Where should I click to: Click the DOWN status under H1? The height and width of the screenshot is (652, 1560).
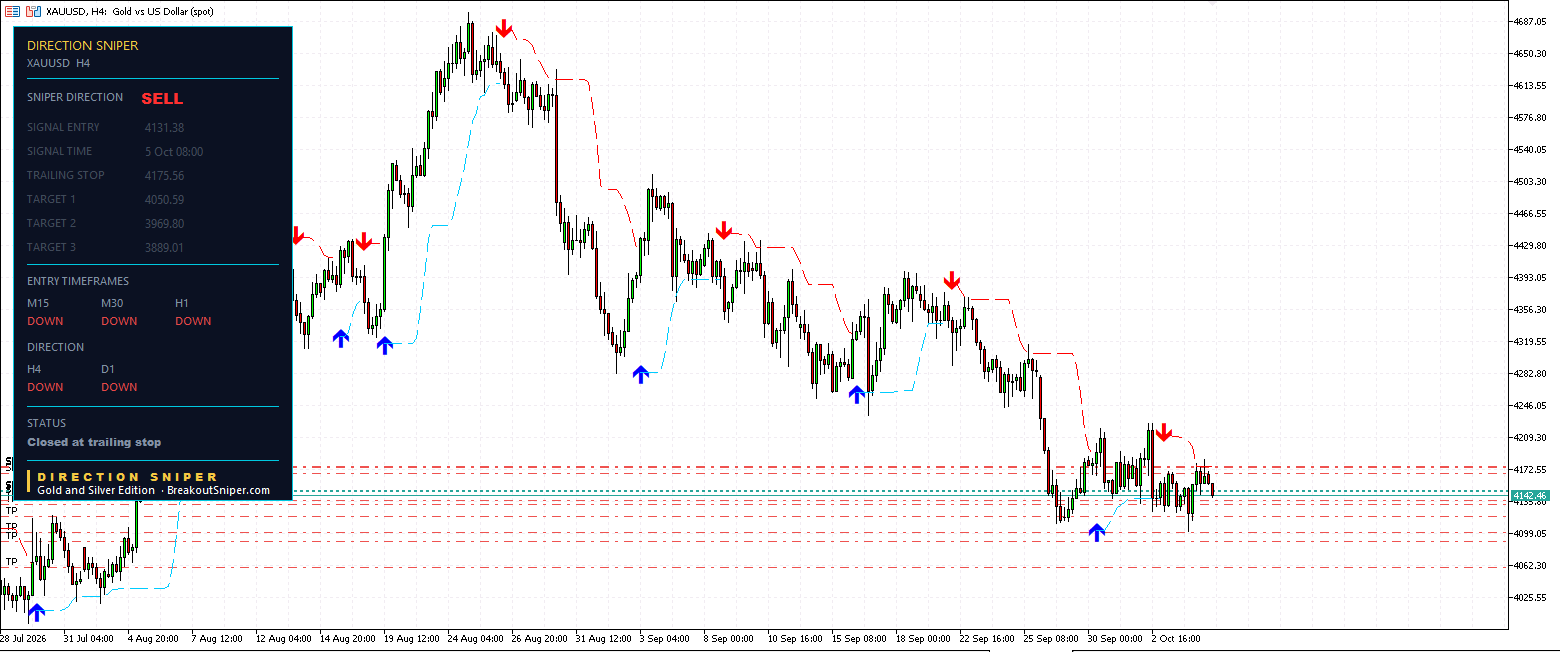pyautogui.click(x=193, y=321)
